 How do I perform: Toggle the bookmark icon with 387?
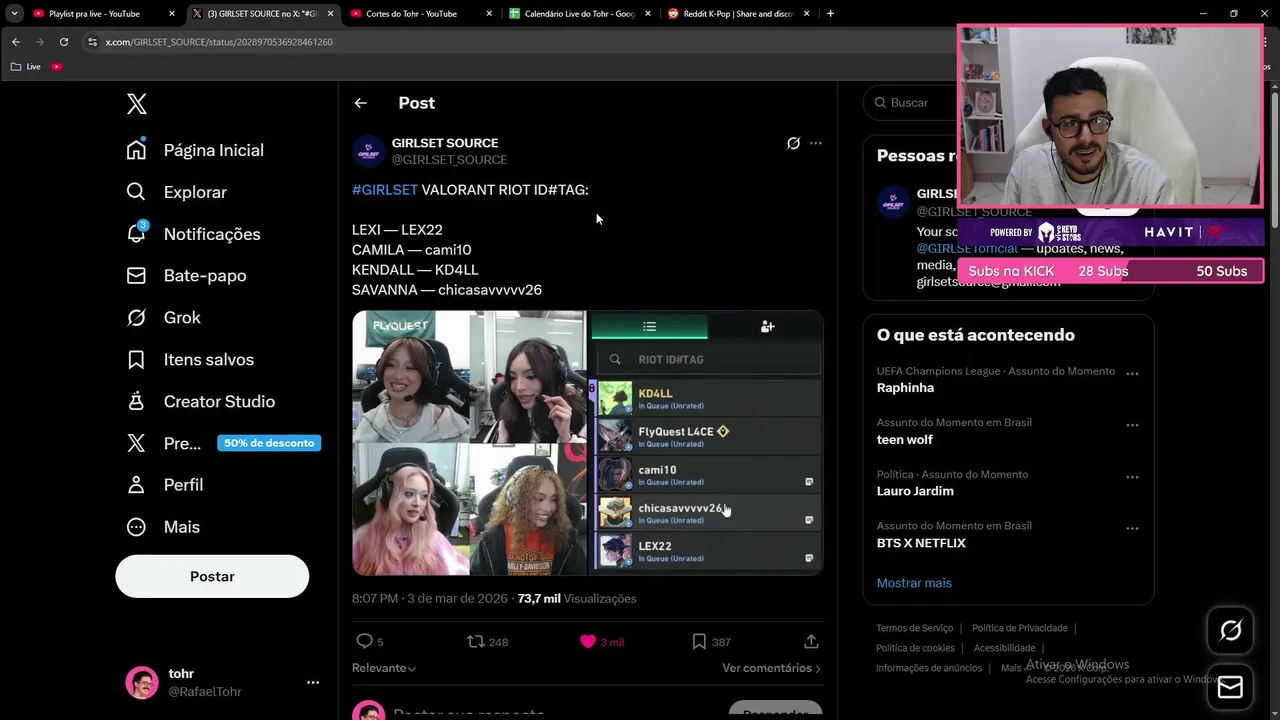pos(699,641)
